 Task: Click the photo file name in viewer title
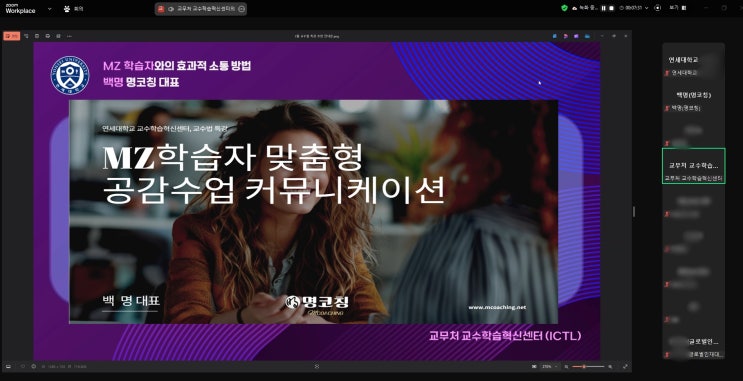317,36
